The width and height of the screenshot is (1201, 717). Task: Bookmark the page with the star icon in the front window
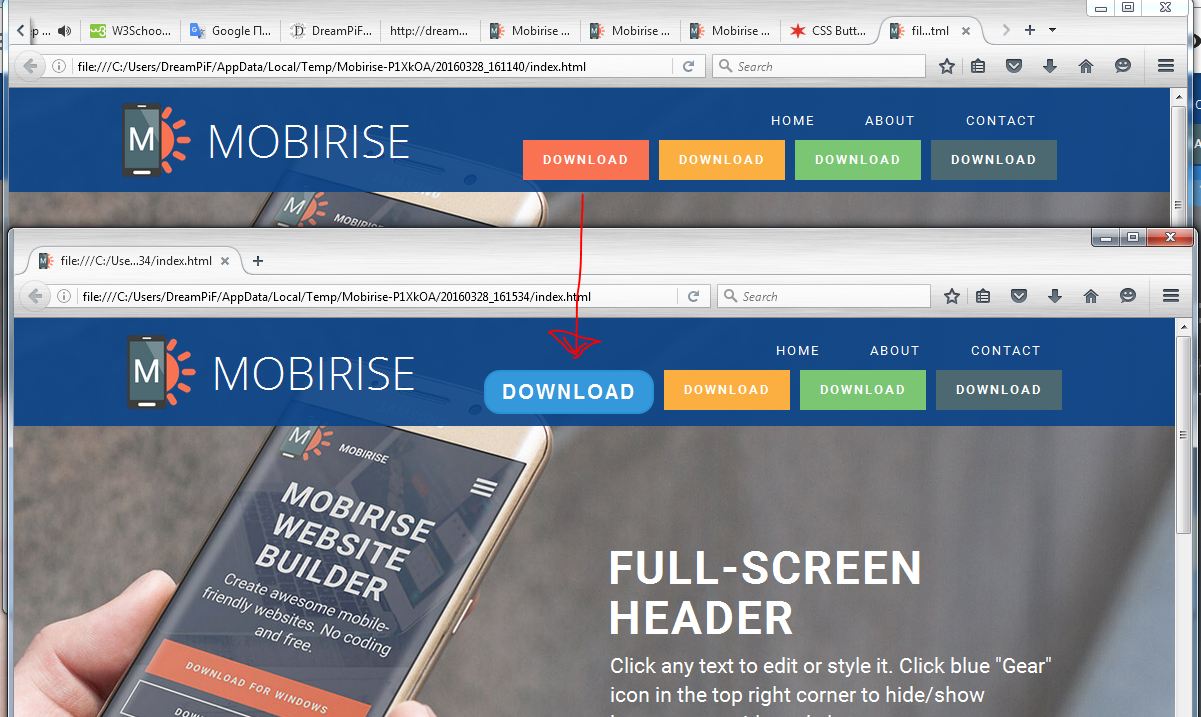tap(952, 296)
